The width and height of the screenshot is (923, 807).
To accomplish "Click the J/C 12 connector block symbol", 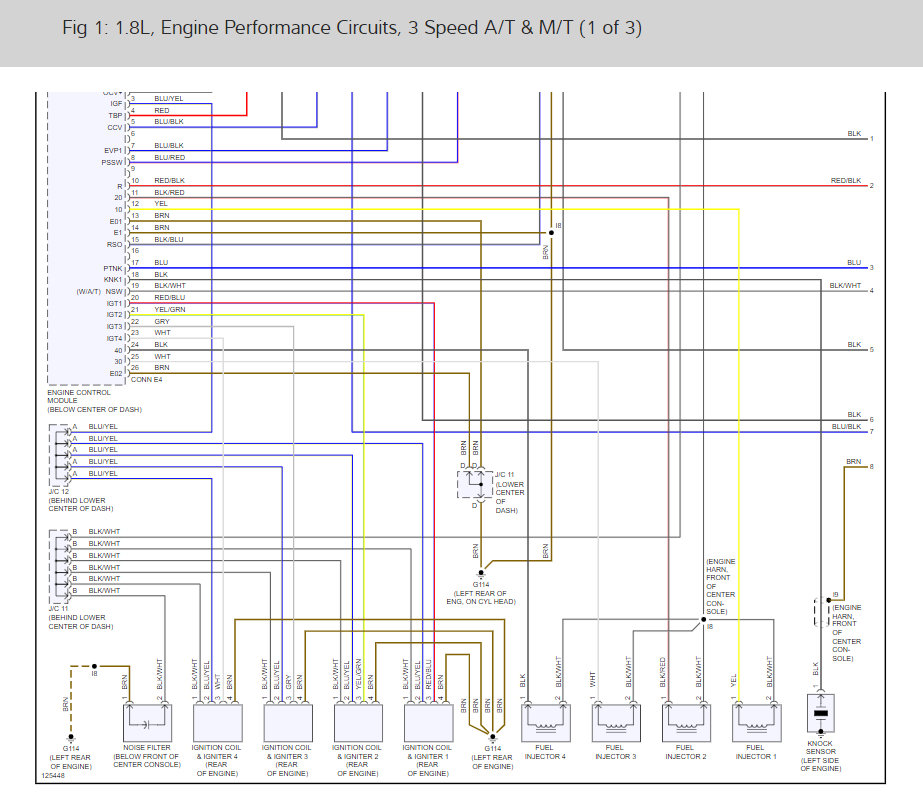I will click(59, 455).
